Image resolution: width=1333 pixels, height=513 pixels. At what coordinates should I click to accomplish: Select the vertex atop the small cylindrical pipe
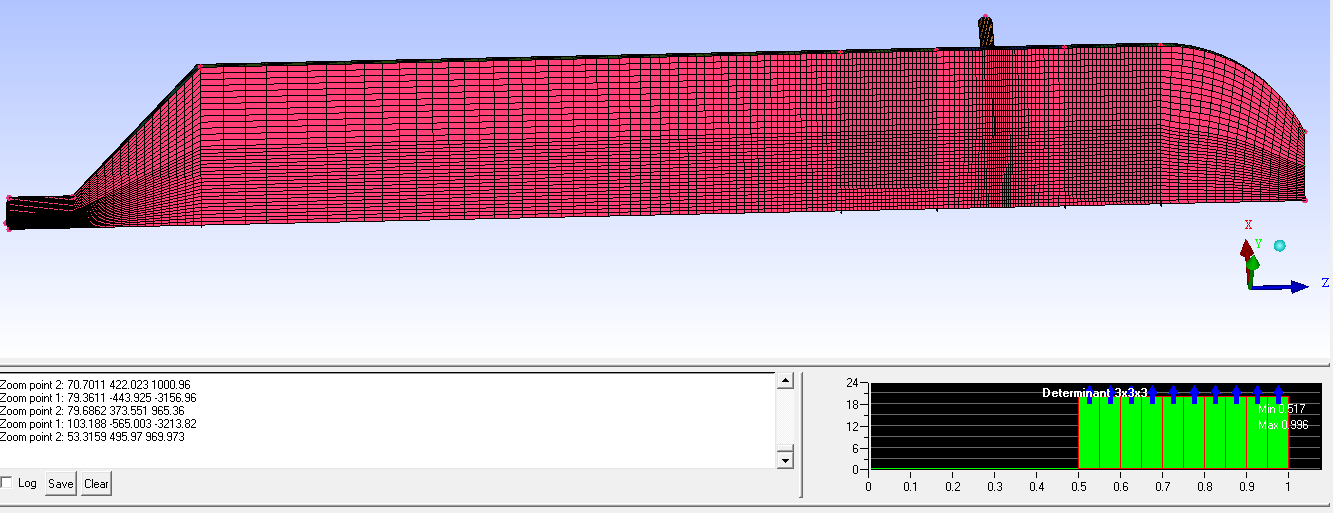coord(986,17)
